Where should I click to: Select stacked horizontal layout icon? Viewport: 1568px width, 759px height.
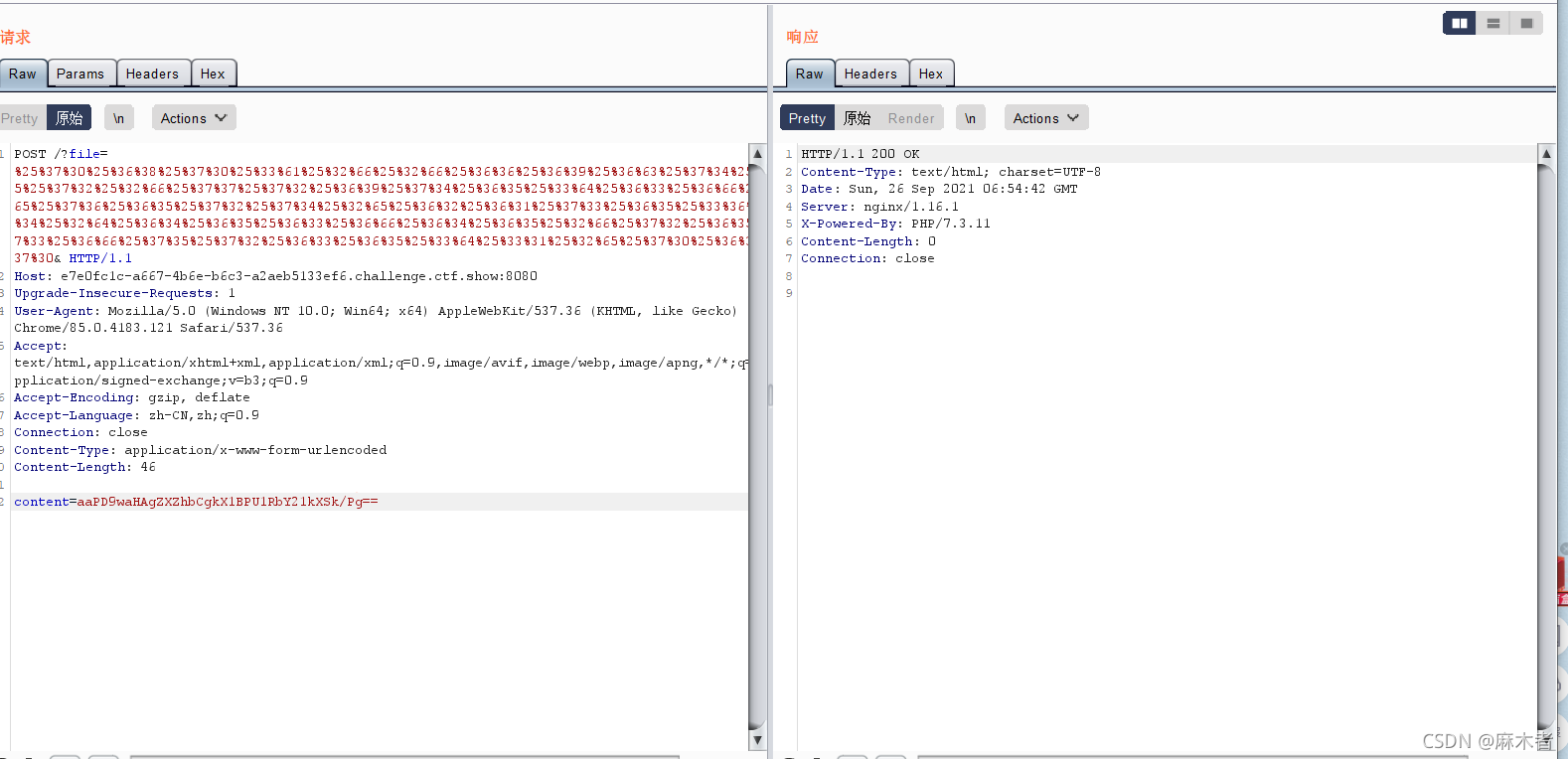1492,23
